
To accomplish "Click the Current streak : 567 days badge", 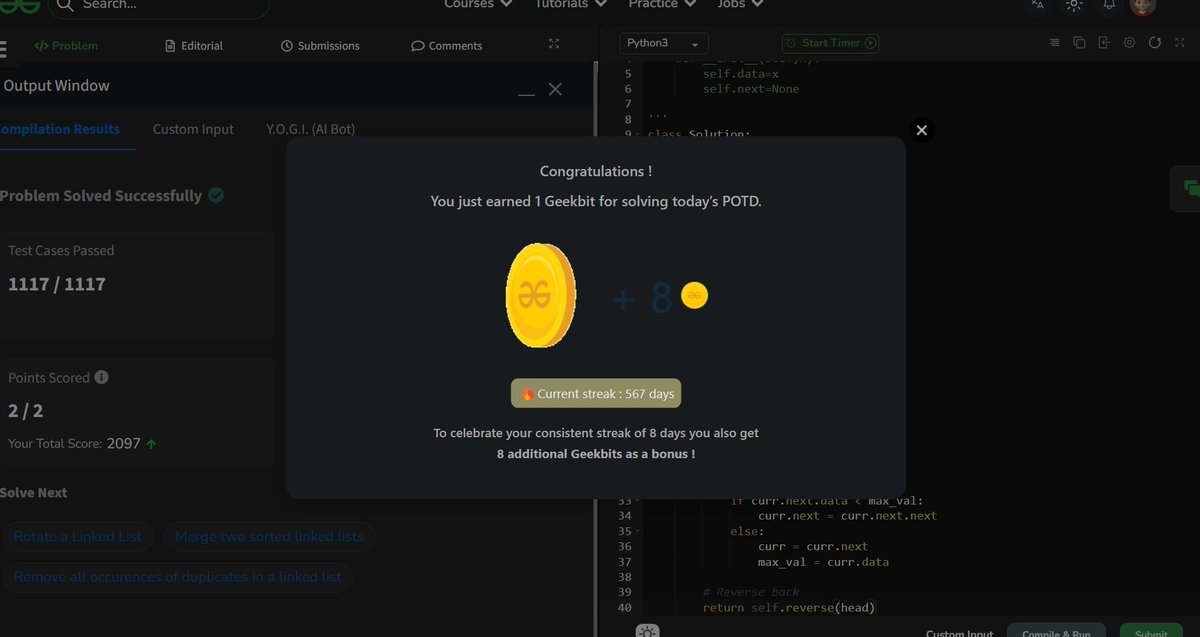I will point(596,394).
